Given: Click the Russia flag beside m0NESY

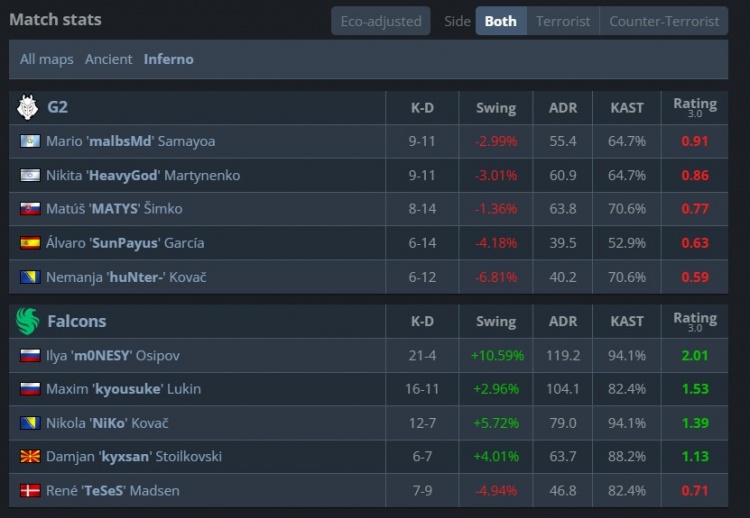Looking at the screenshot, I should click(x=29, y=356).
